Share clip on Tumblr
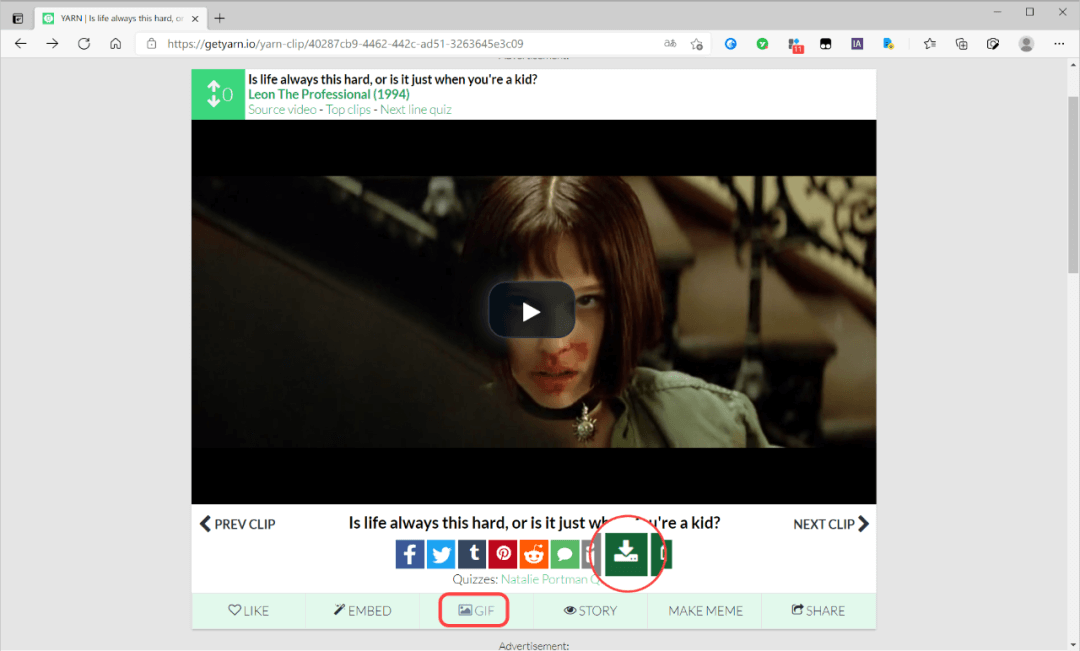 click(472, 554)
